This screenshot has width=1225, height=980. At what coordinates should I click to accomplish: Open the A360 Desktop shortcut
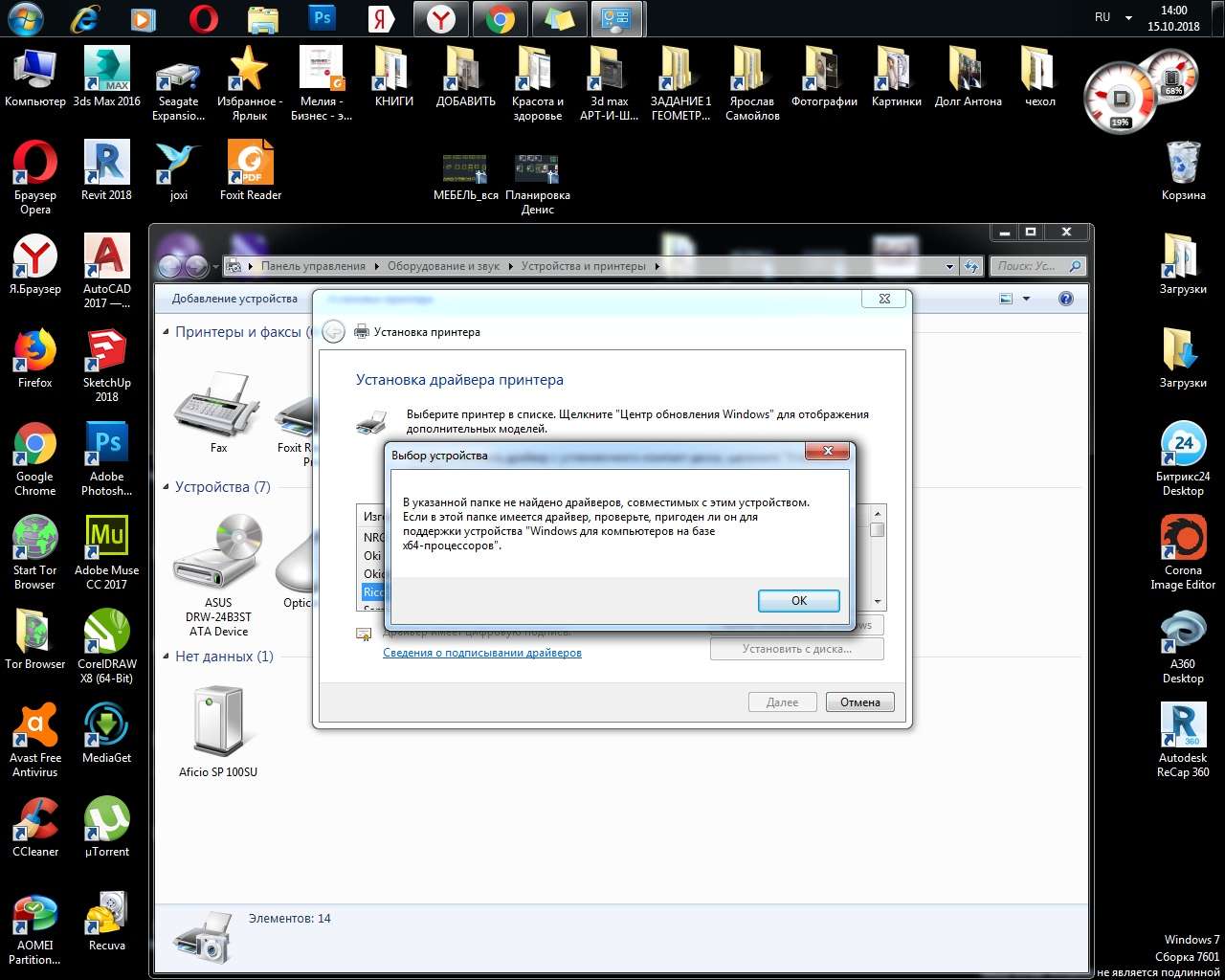coord(1184,647)
